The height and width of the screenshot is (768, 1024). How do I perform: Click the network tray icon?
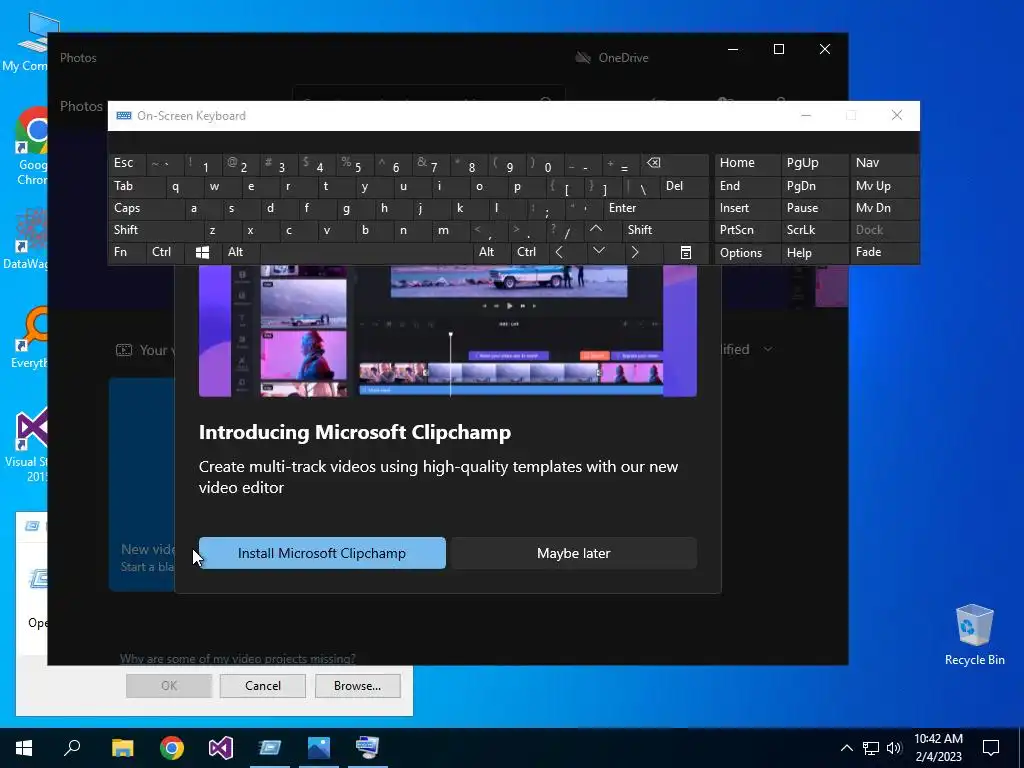871,748
